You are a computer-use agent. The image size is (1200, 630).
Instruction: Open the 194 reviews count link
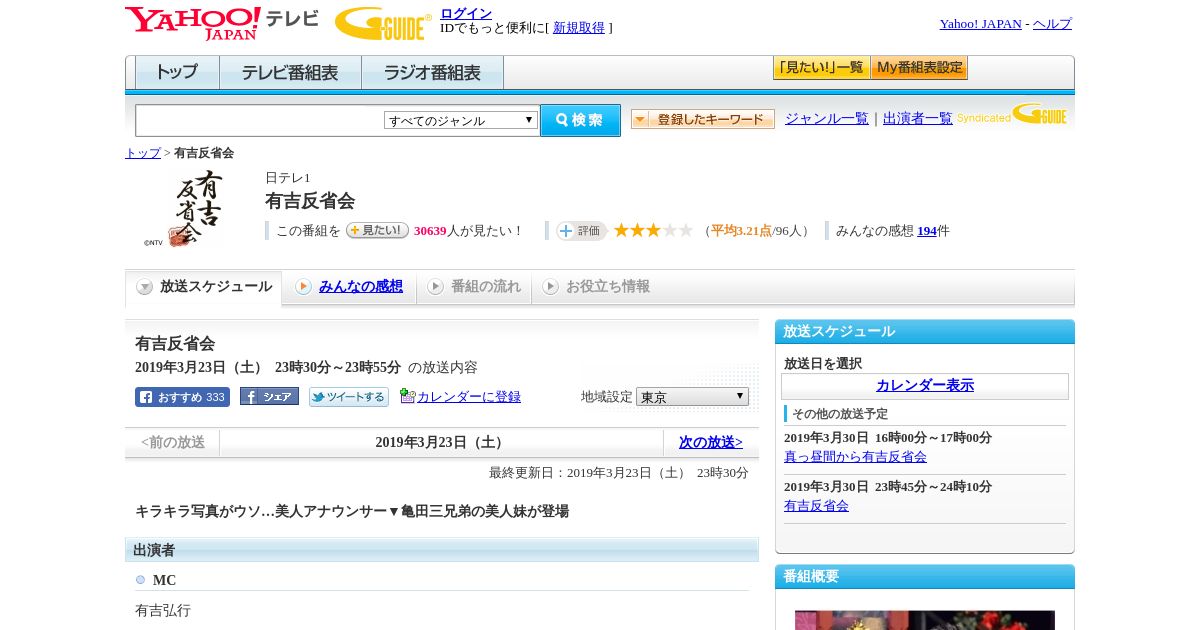[927, 231]
